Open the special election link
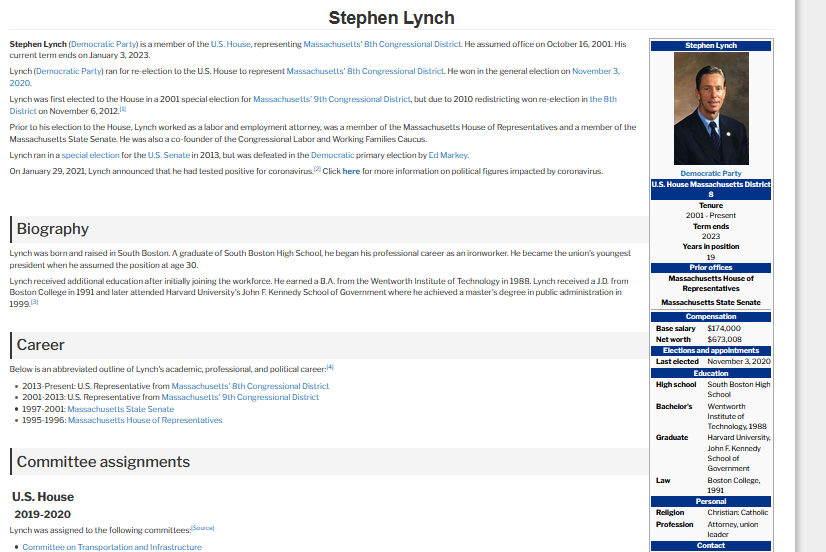This screenshot has width=826, height=552. [x=91, y=155]
